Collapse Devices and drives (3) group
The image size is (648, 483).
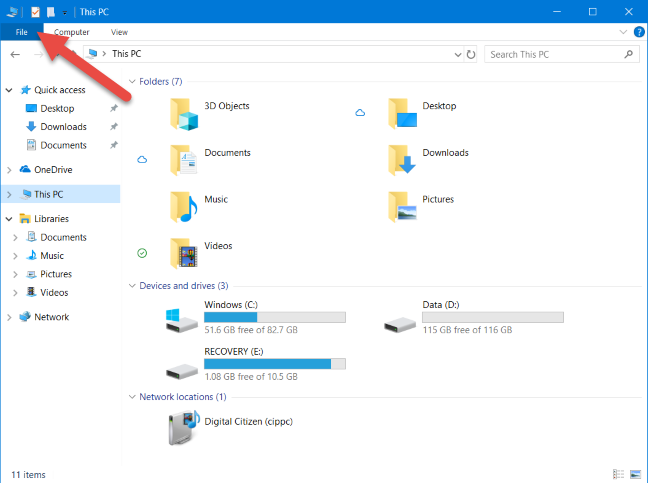[x=132, y=286]
